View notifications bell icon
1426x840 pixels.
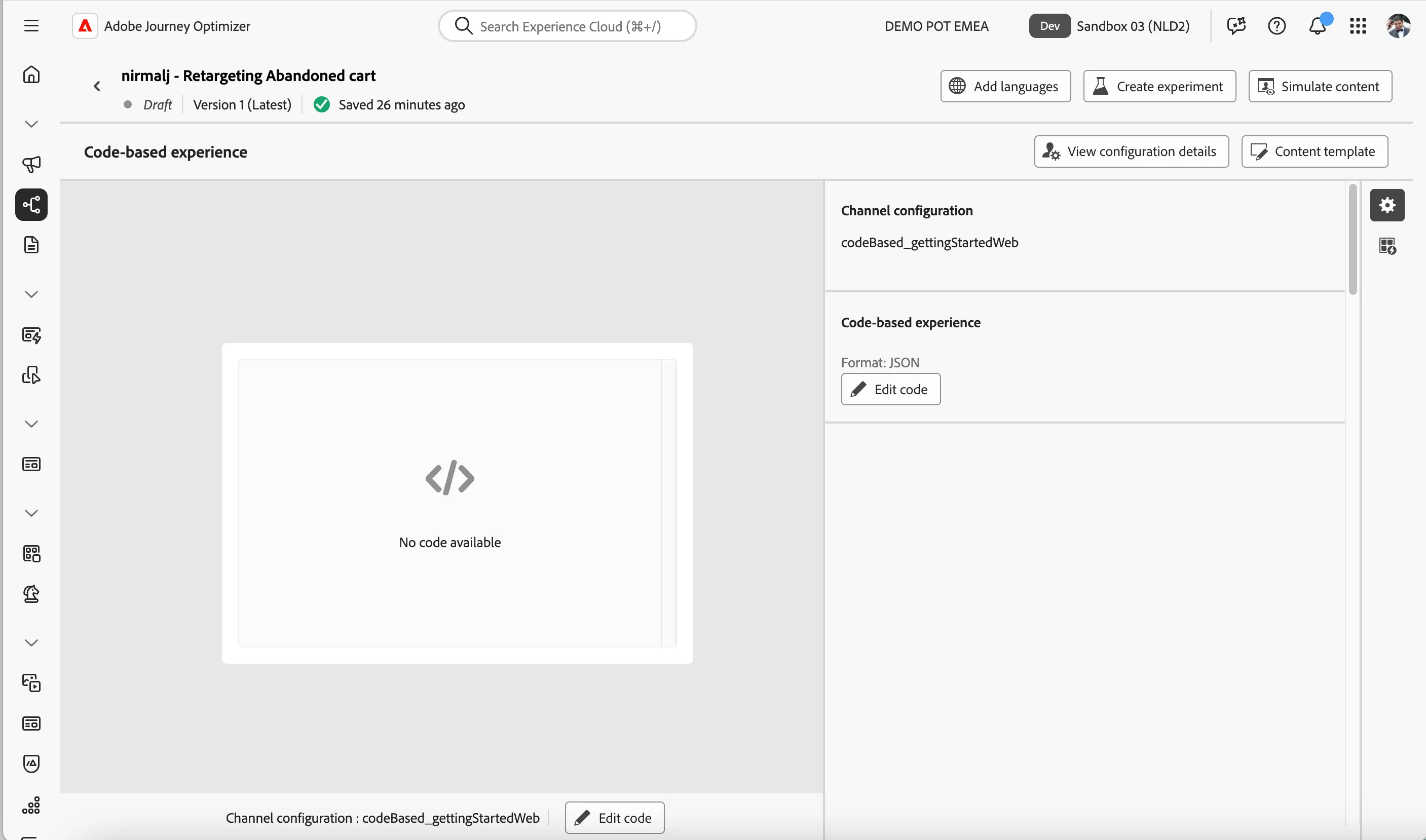1318,26
